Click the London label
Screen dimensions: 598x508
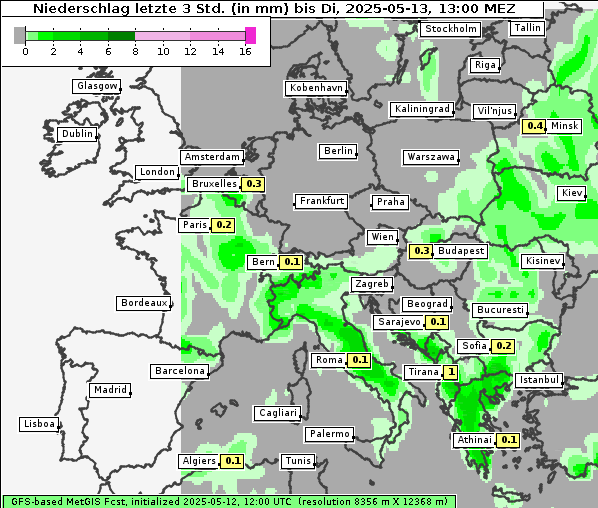pos(157,172)
